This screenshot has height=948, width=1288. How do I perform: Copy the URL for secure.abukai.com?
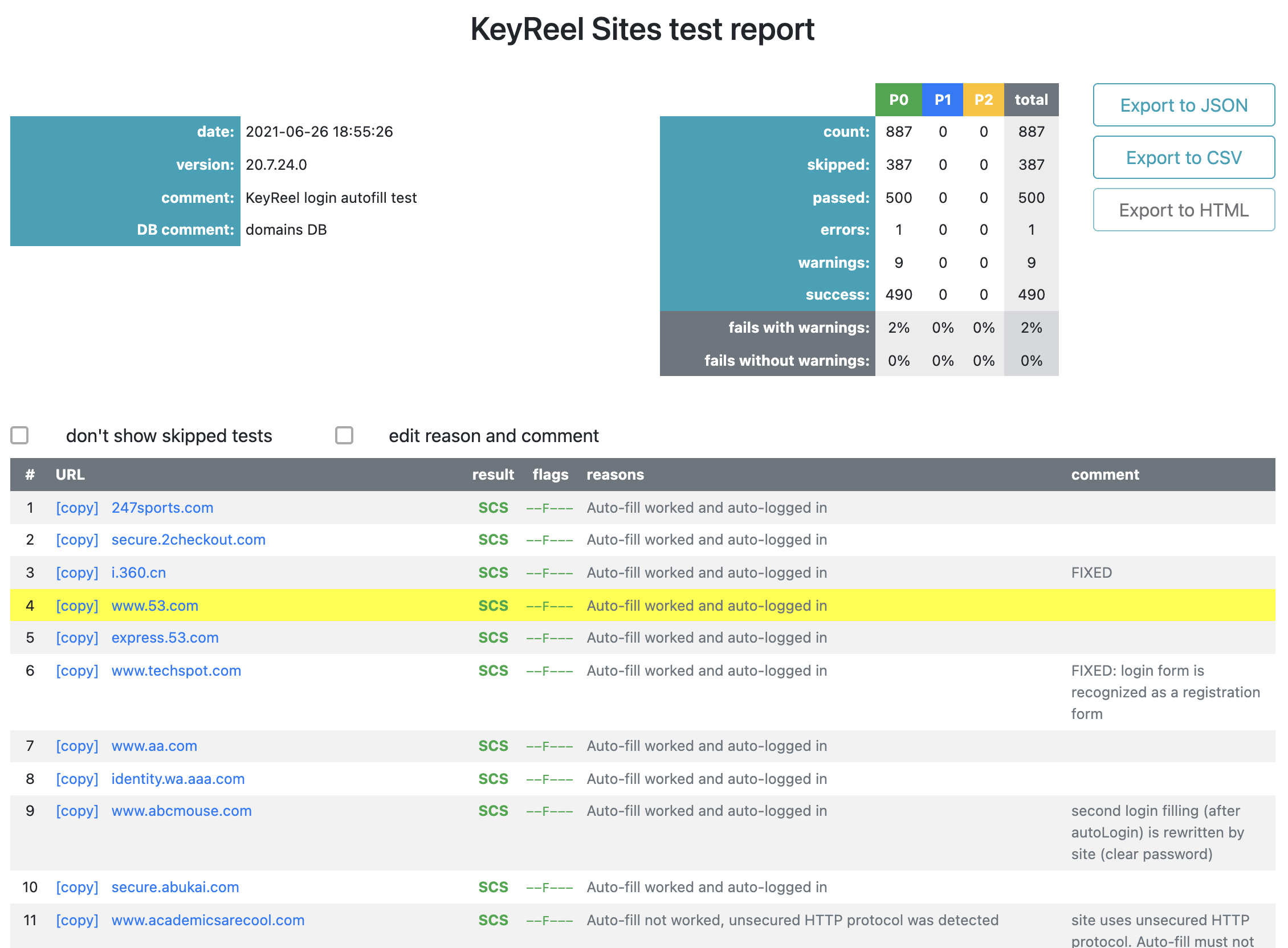coord(77,888)
